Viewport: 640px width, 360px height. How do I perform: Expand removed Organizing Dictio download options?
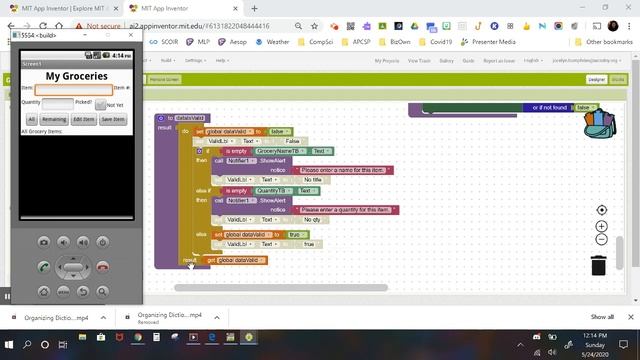(217, 318)
